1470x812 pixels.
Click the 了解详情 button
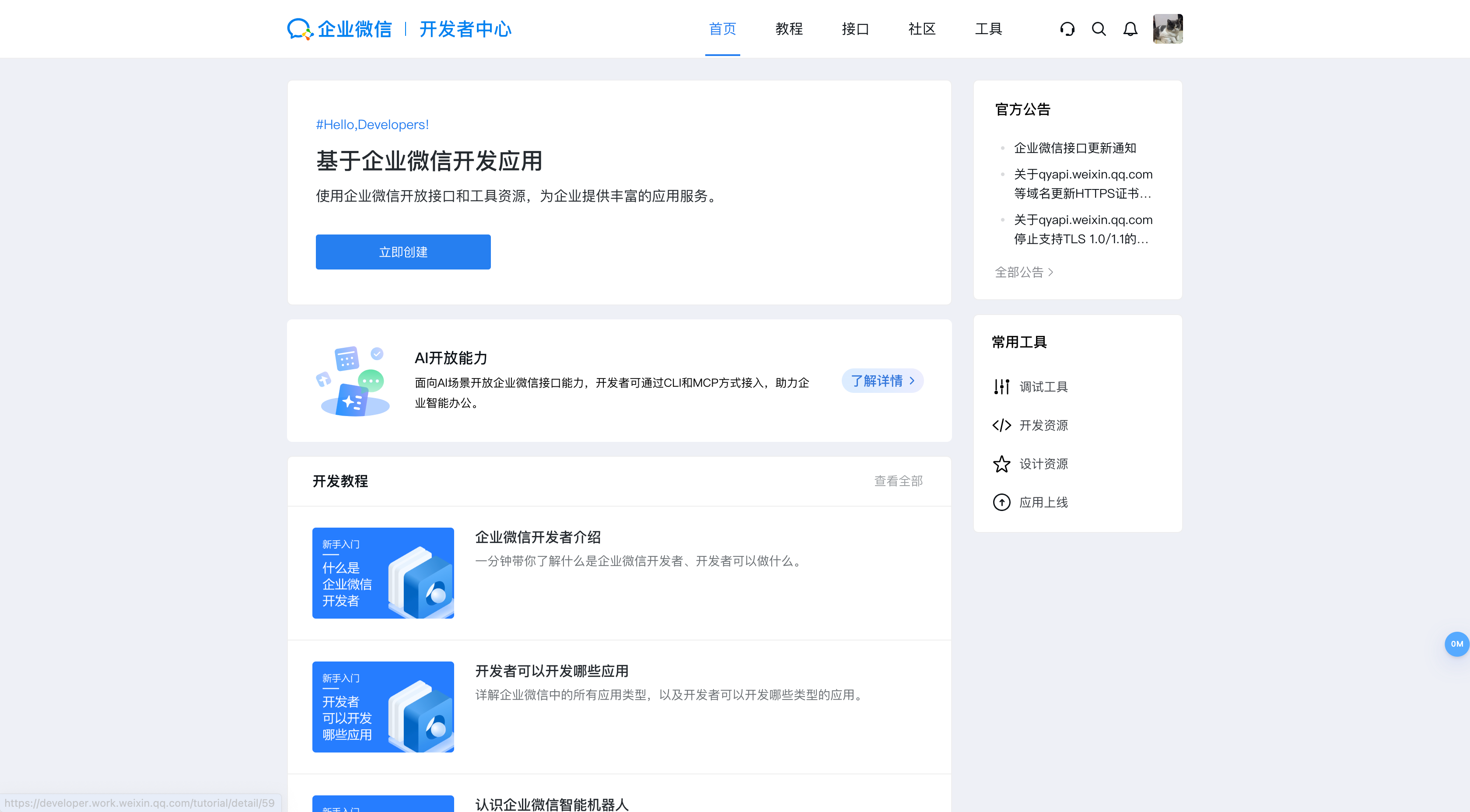click(882, 381)
